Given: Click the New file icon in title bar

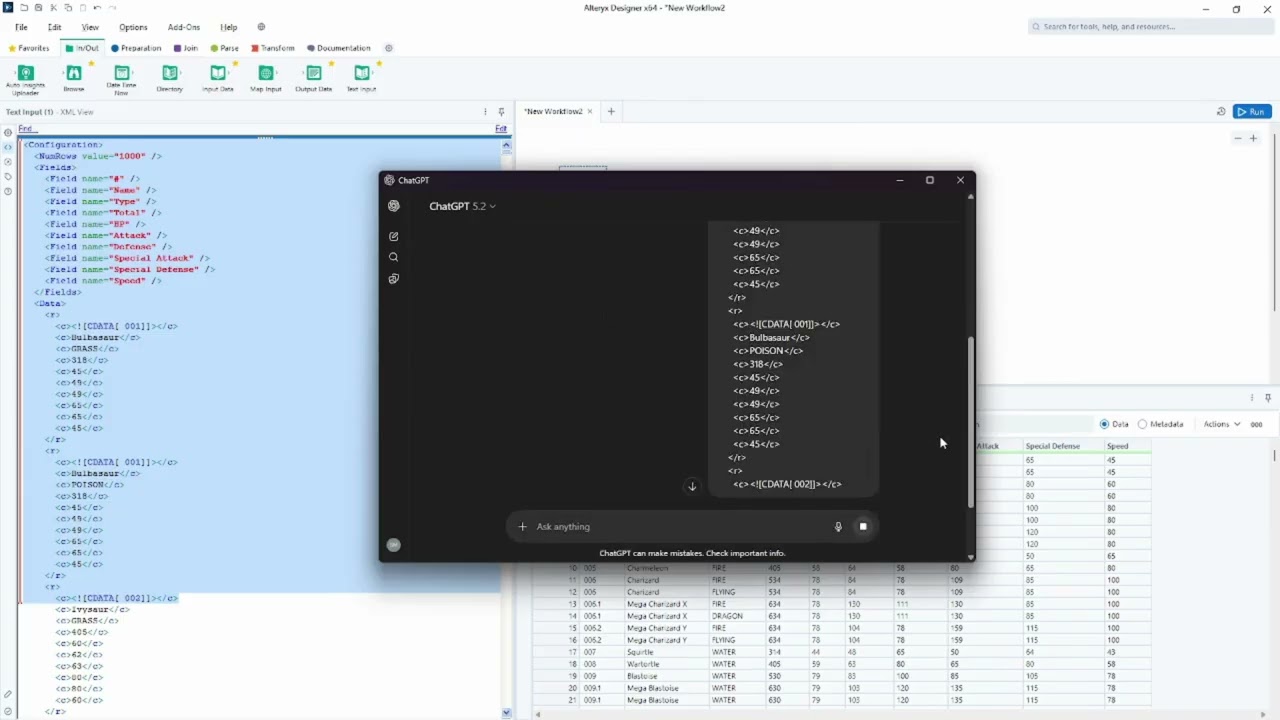Looking at the screenshot, I should coord(24,8).
